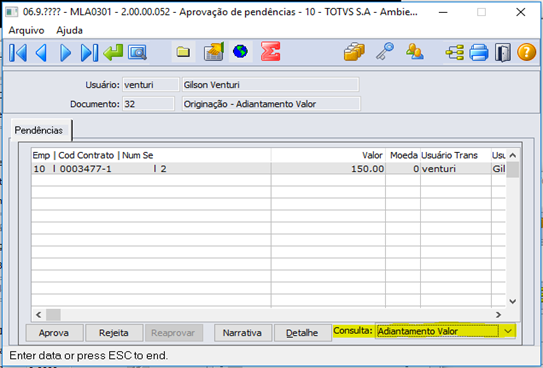
Task: Click the hierarchy tree structure icon
Action: click(454, 53)
